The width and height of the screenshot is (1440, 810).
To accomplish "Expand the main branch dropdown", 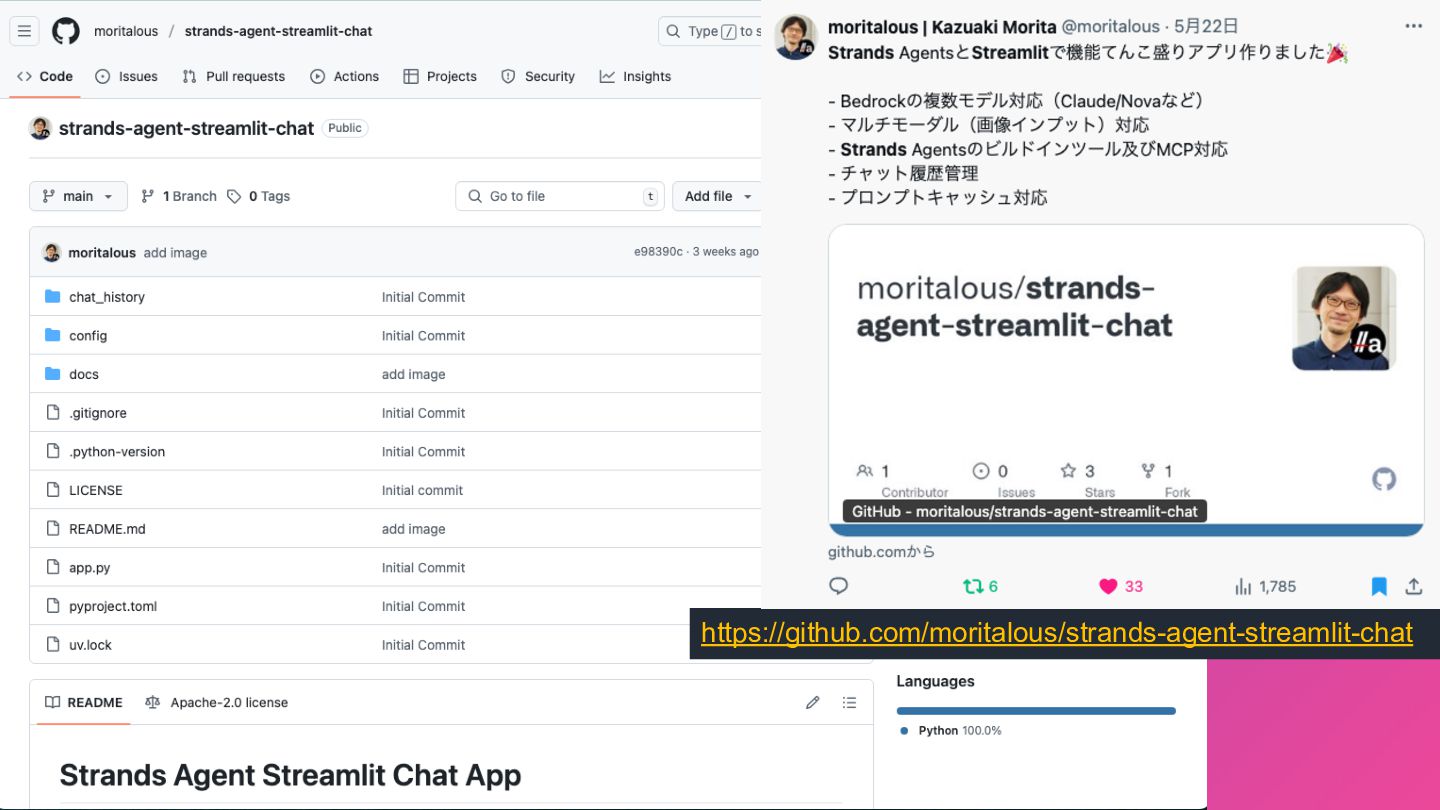I will click(78, 196).
